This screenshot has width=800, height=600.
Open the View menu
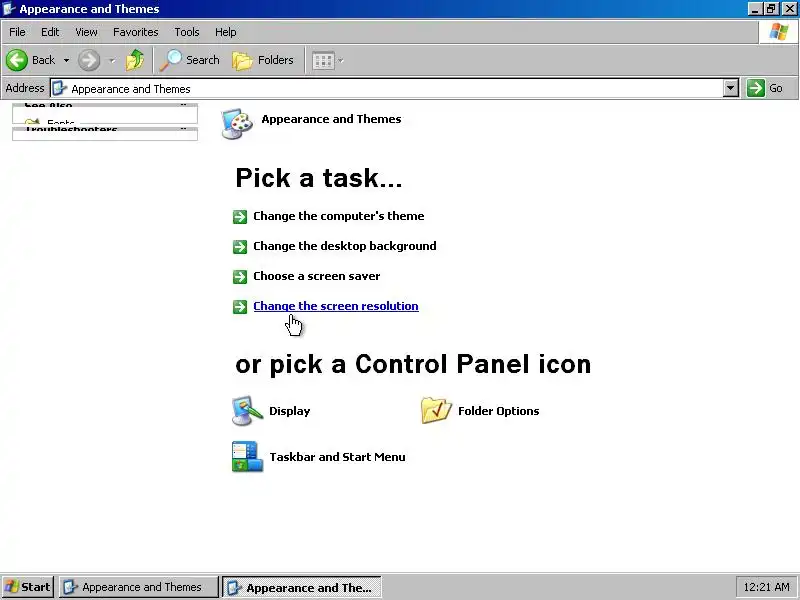(x=86, y=32)
